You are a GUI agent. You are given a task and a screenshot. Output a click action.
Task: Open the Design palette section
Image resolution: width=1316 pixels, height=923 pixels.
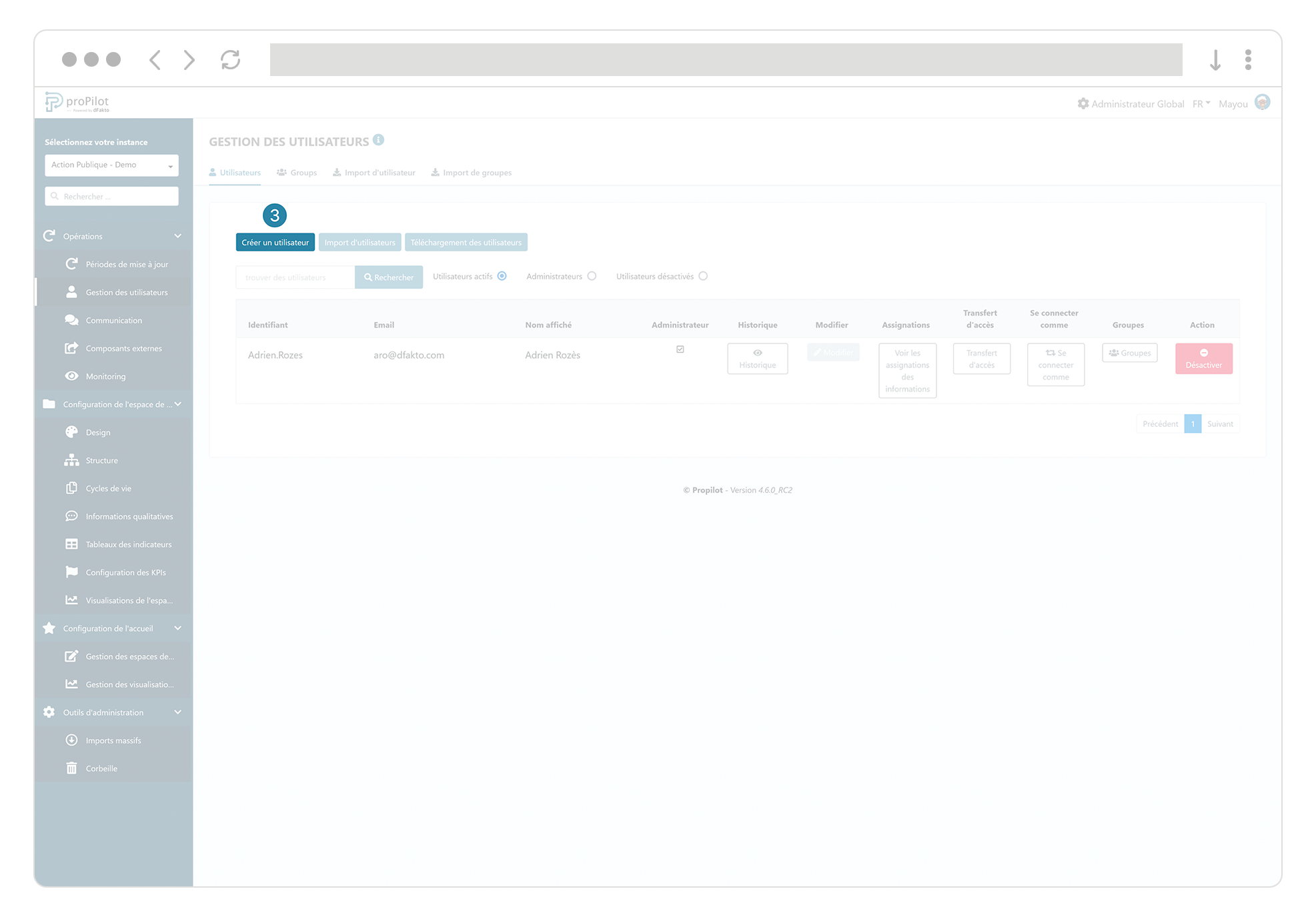pyautogui.click(x=71, y=431)
